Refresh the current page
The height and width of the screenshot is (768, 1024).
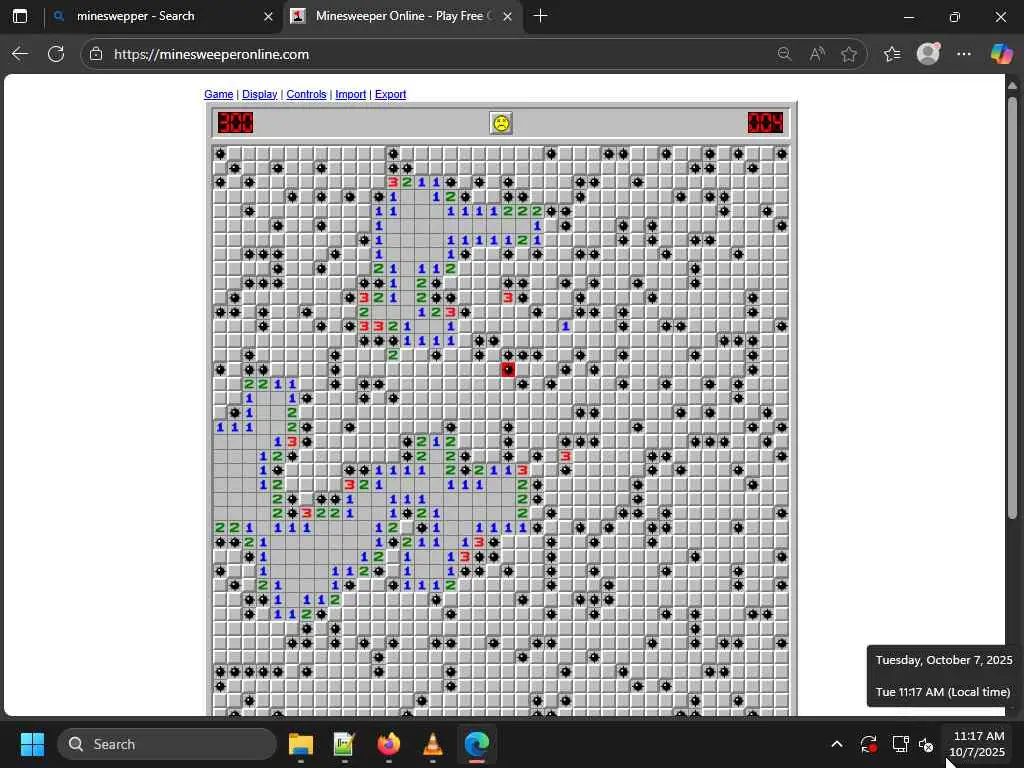[56, 54]
